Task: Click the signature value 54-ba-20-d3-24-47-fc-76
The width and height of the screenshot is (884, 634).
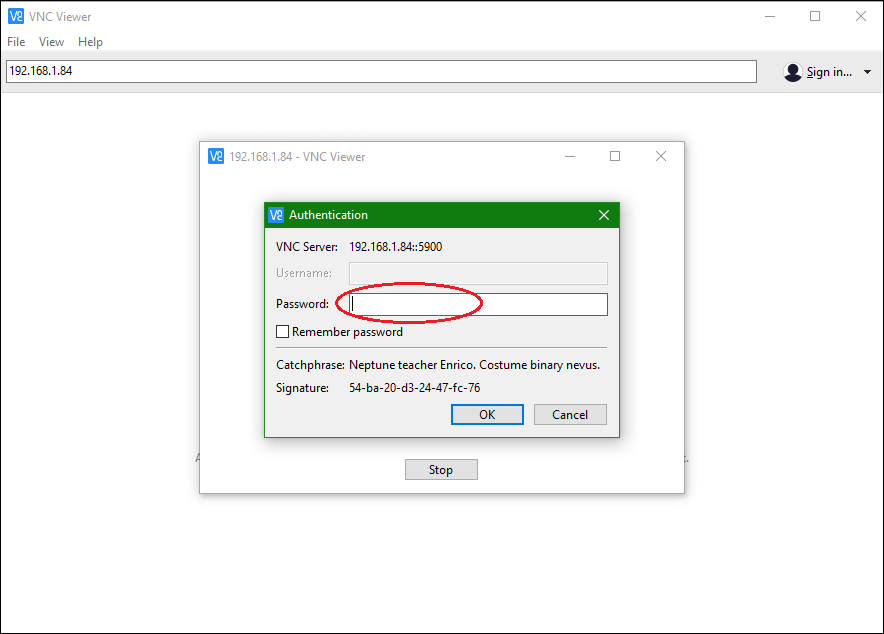Action: (x=414, y=388)
